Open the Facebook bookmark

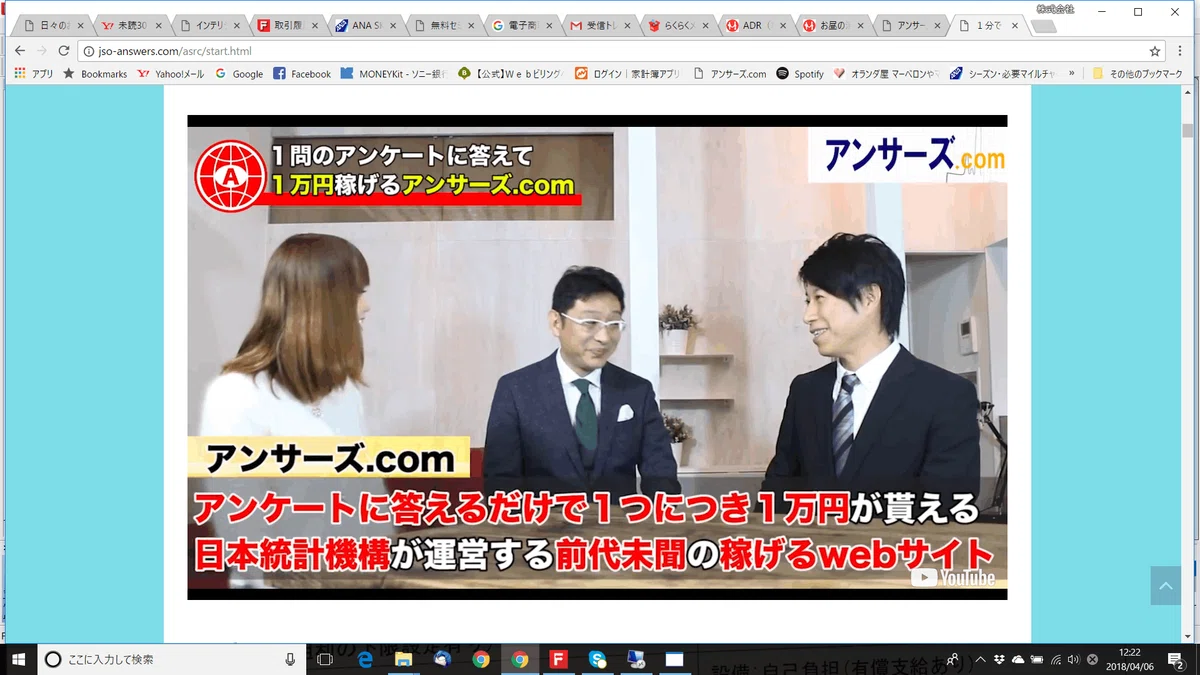302,74
